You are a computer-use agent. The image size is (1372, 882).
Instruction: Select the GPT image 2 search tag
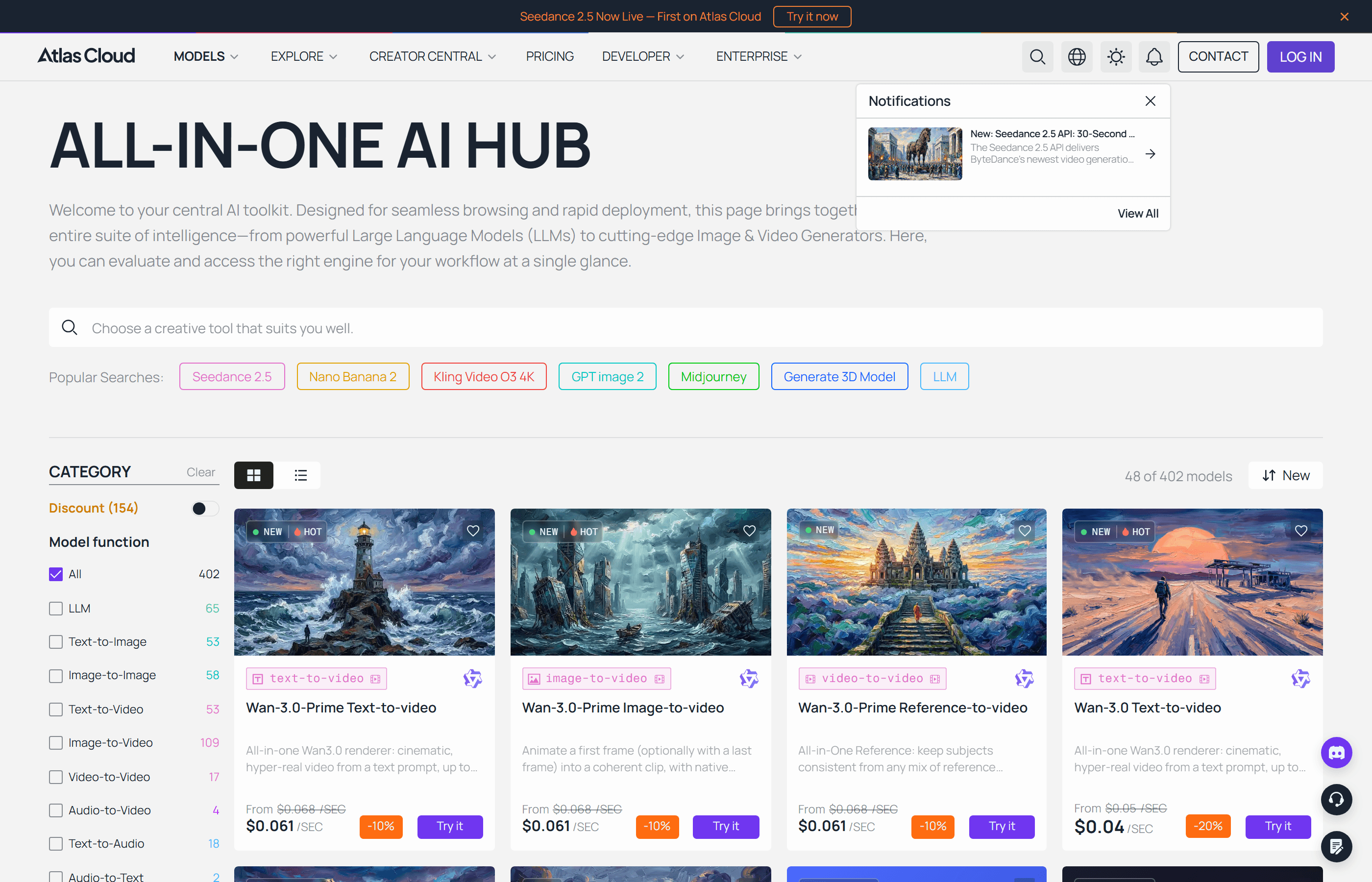pos(608,376)
